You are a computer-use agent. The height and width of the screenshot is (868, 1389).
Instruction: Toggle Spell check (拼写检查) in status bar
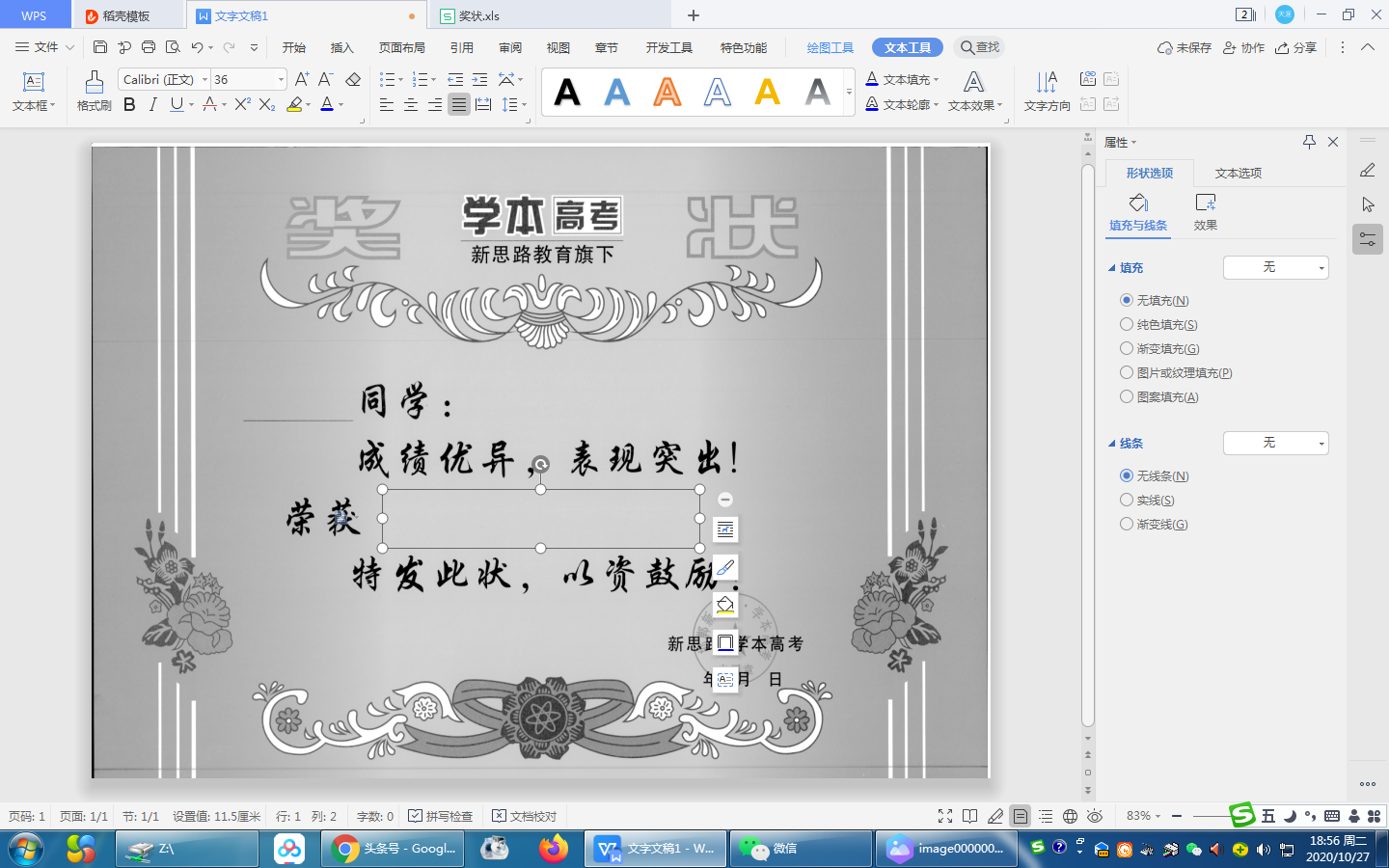click(440, 816)
